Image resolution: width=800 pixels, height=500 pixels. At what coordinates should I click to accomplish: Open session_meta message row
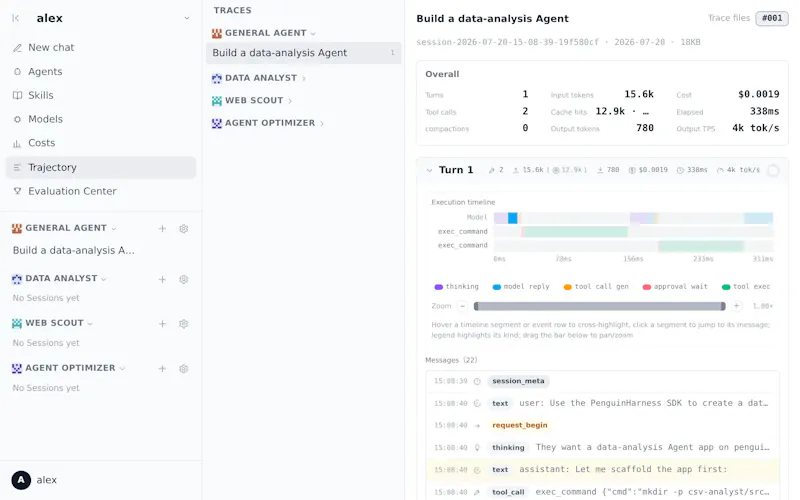click(603, 381)
